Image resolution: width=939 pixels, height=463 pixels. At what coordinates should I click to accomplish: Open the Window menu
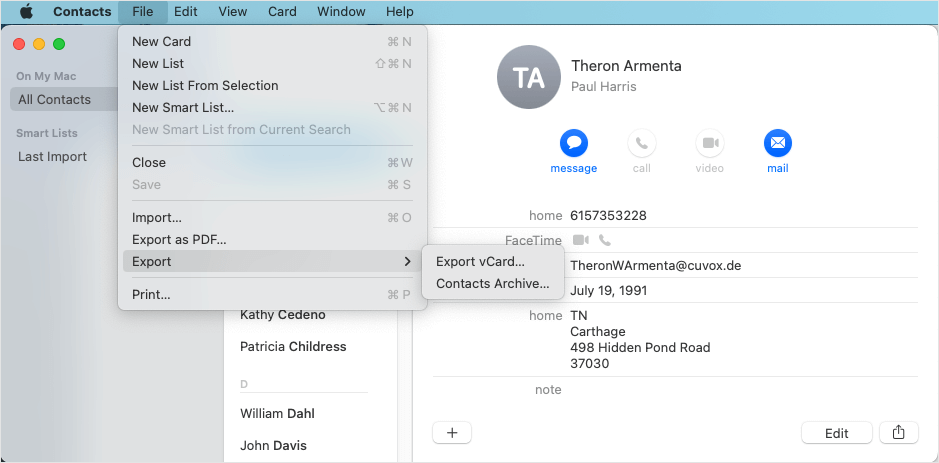[x=341, y=11]
